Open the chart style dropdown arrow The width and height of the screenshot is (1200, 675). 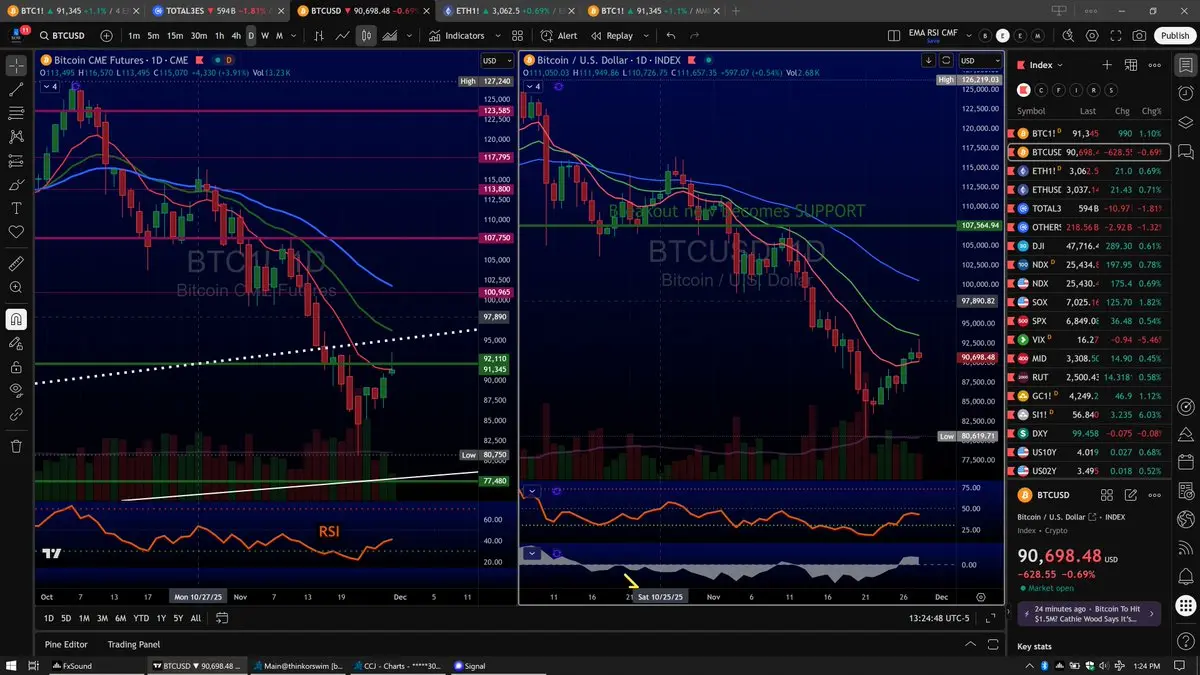pyautogui.click(x=409, y=35)
